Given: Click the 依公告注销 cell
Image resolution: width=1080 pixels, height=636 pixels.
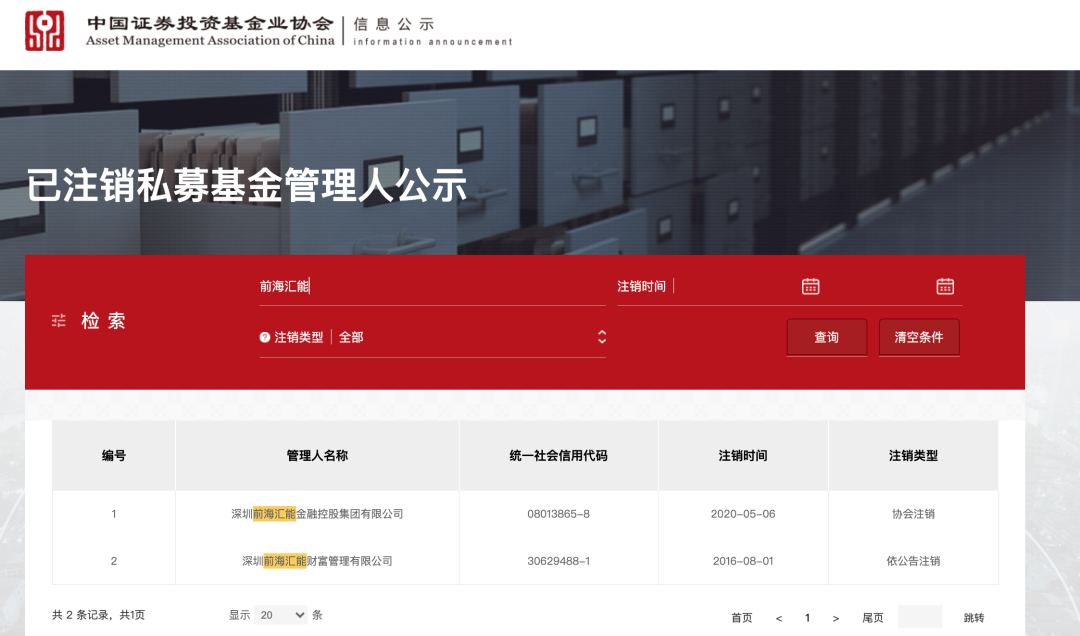Looking at the screenshot, I should [x=913, y=561].
